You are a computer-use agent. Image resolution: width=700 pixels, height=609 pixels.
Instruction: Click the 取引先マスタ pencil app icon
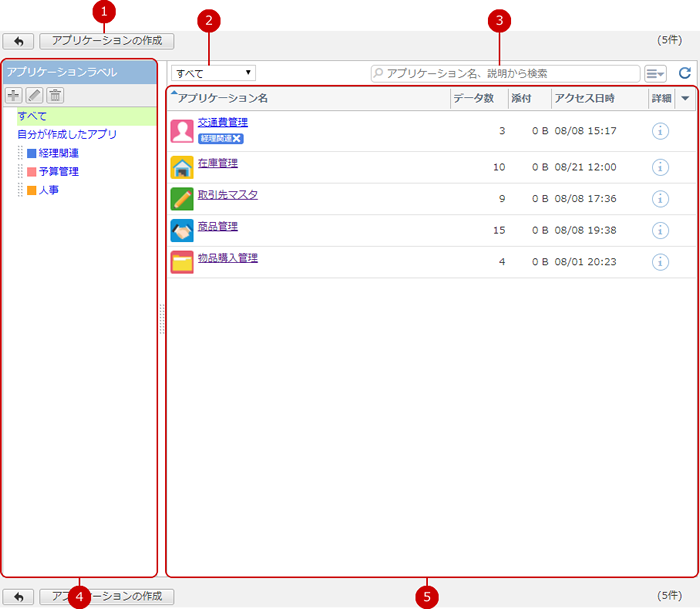[x=182, y=199]
